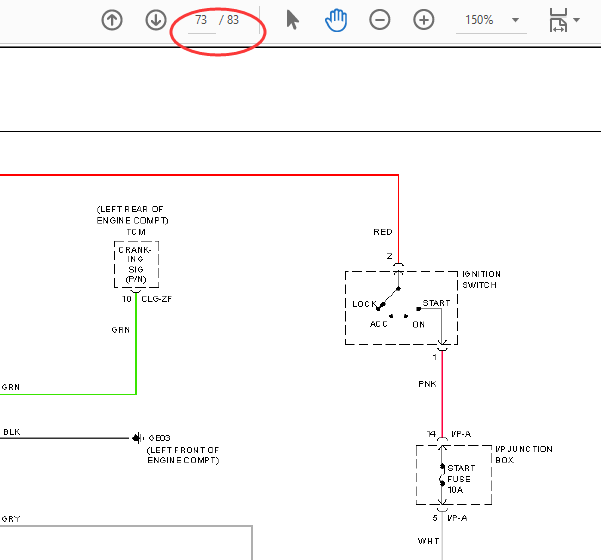
Task: Select the arrow selection tool
Action: [x=292, y=20]
